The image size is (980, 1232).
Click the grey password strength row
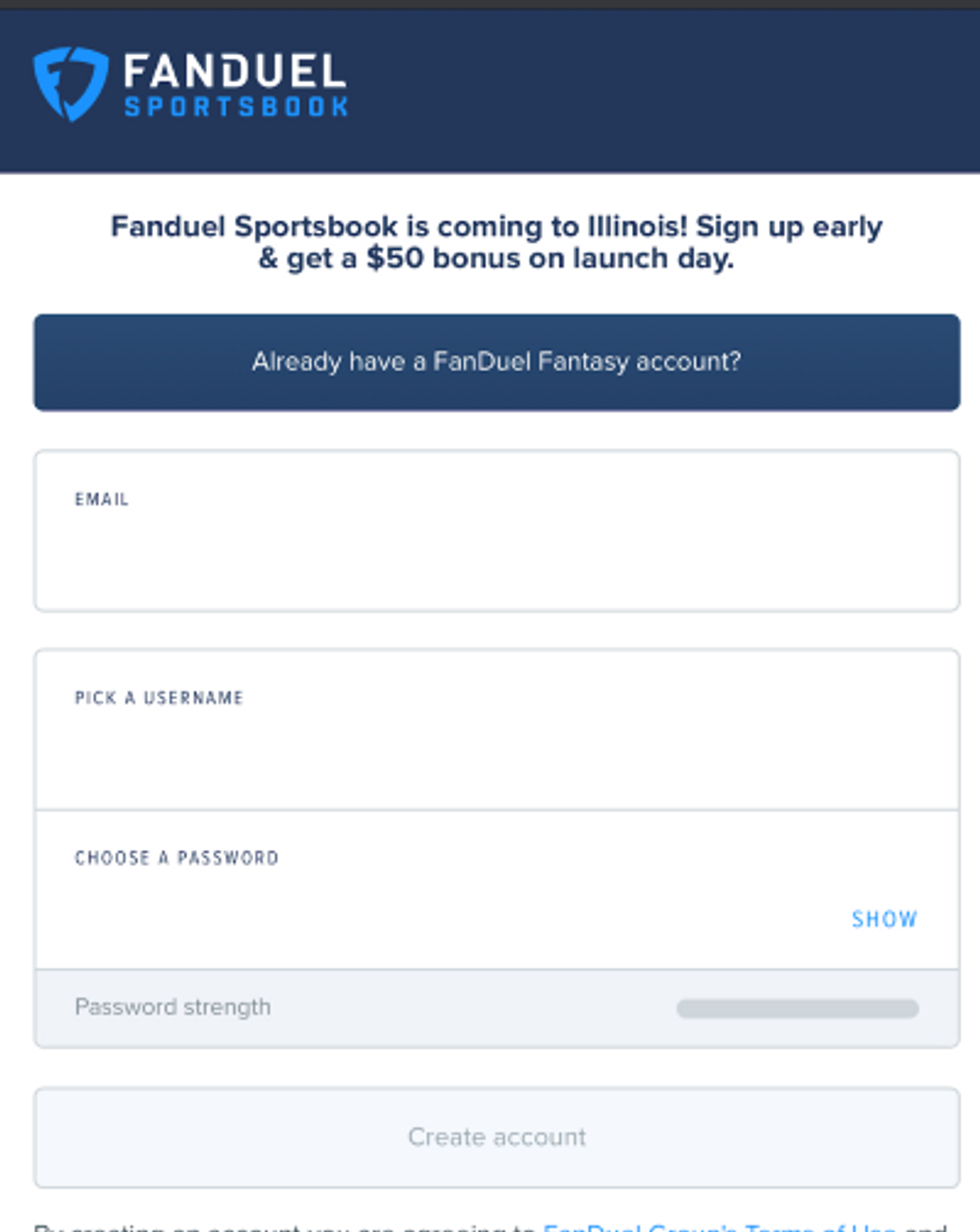click(497, 1008)
